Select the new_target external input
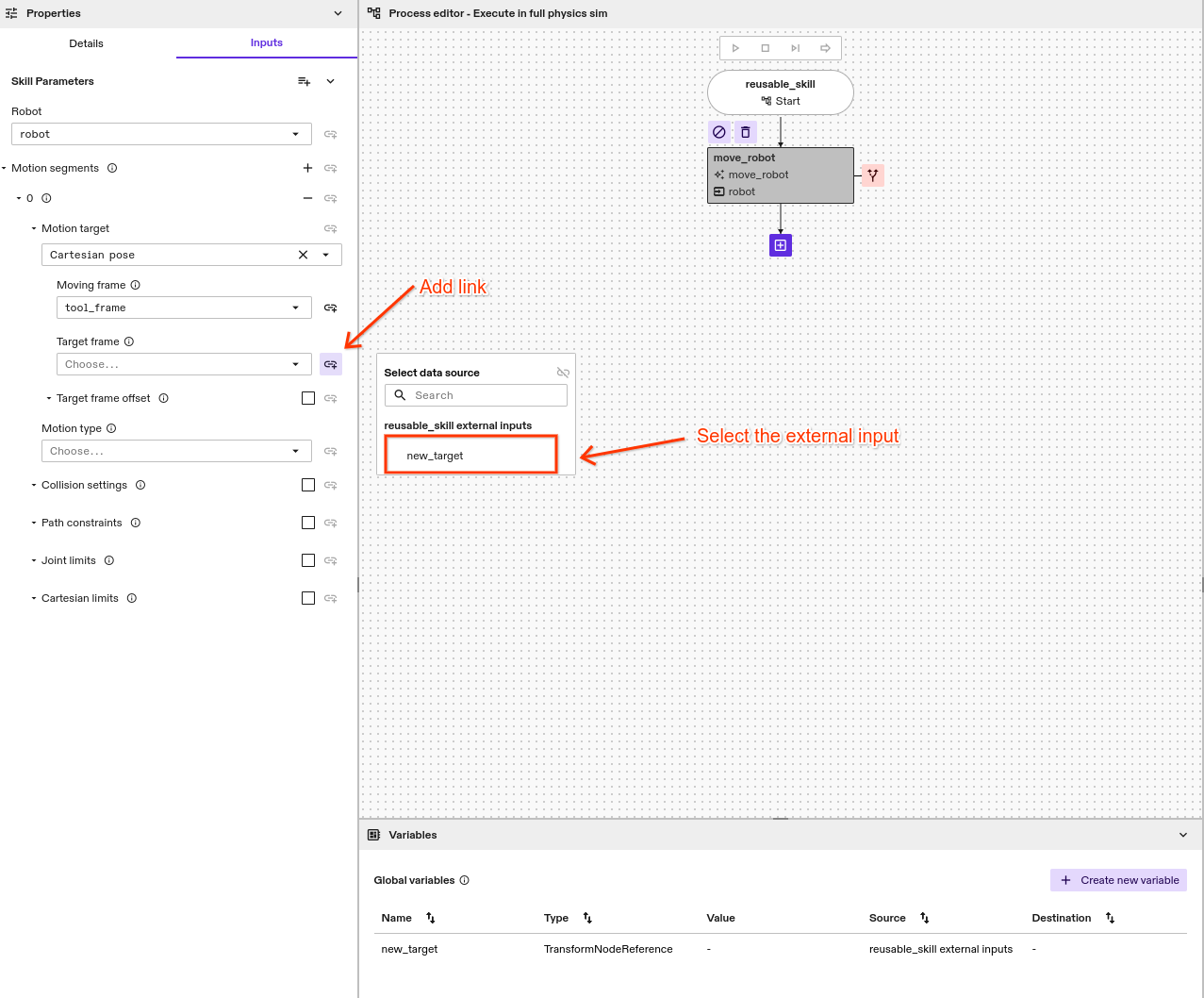Screen dimensions: 1204x998 tap(470, 455)
